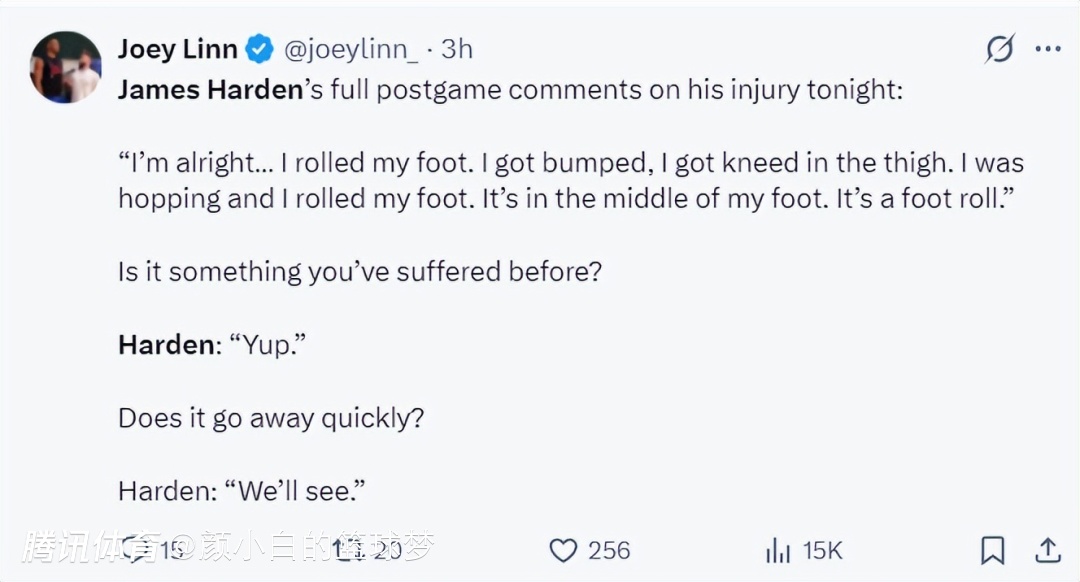This screenshot has height=582, width=1080.
Task: Click the 3h post timestamp
Action: (x=457, y=49)
